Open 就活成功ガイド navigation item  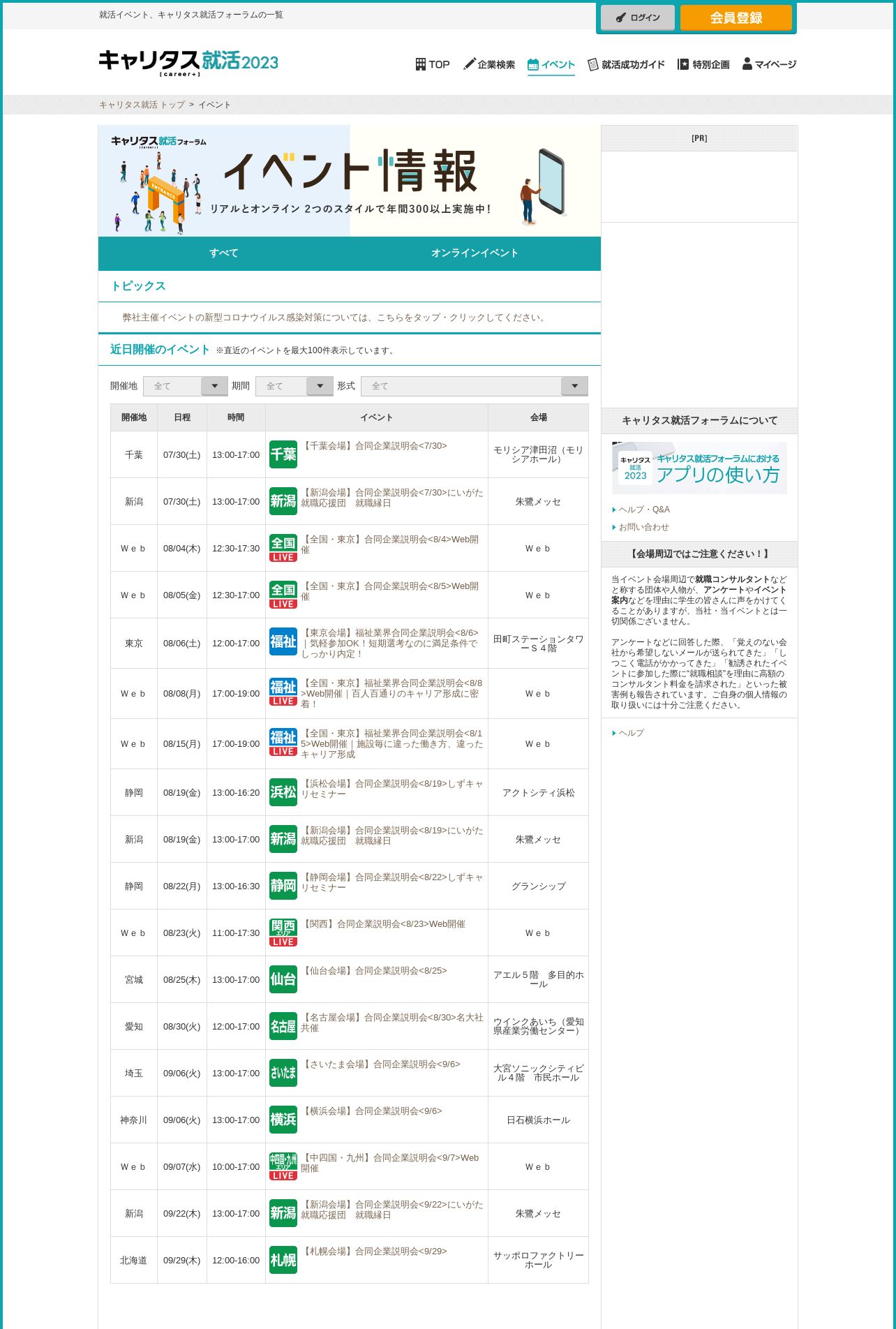click(x=626, y=64)
